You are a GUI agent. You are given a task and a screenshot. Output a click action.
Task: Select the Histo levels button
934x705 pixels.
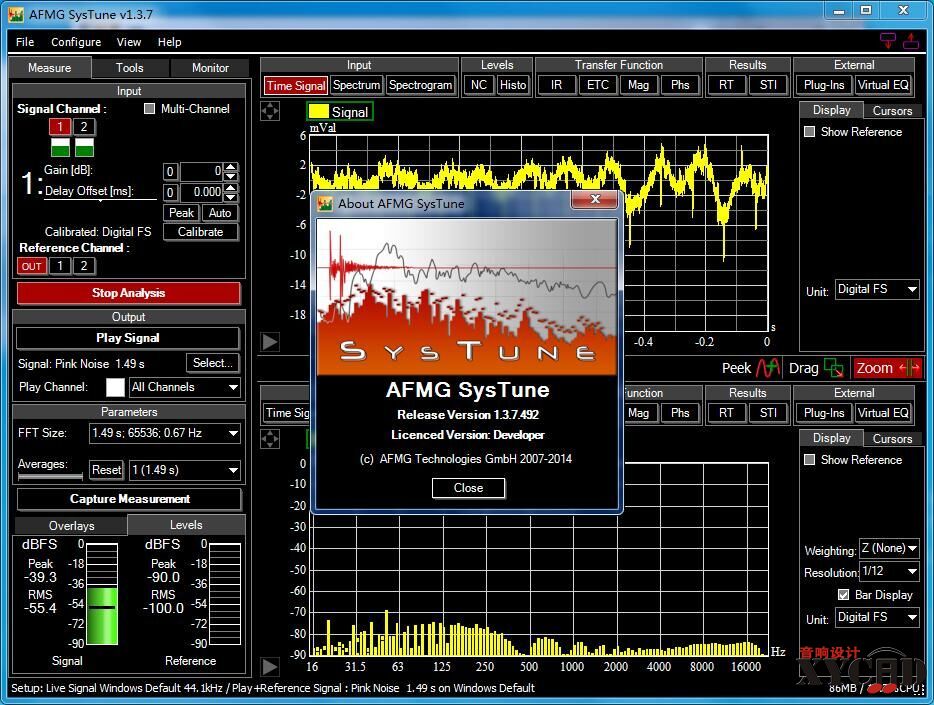(513, 85)
